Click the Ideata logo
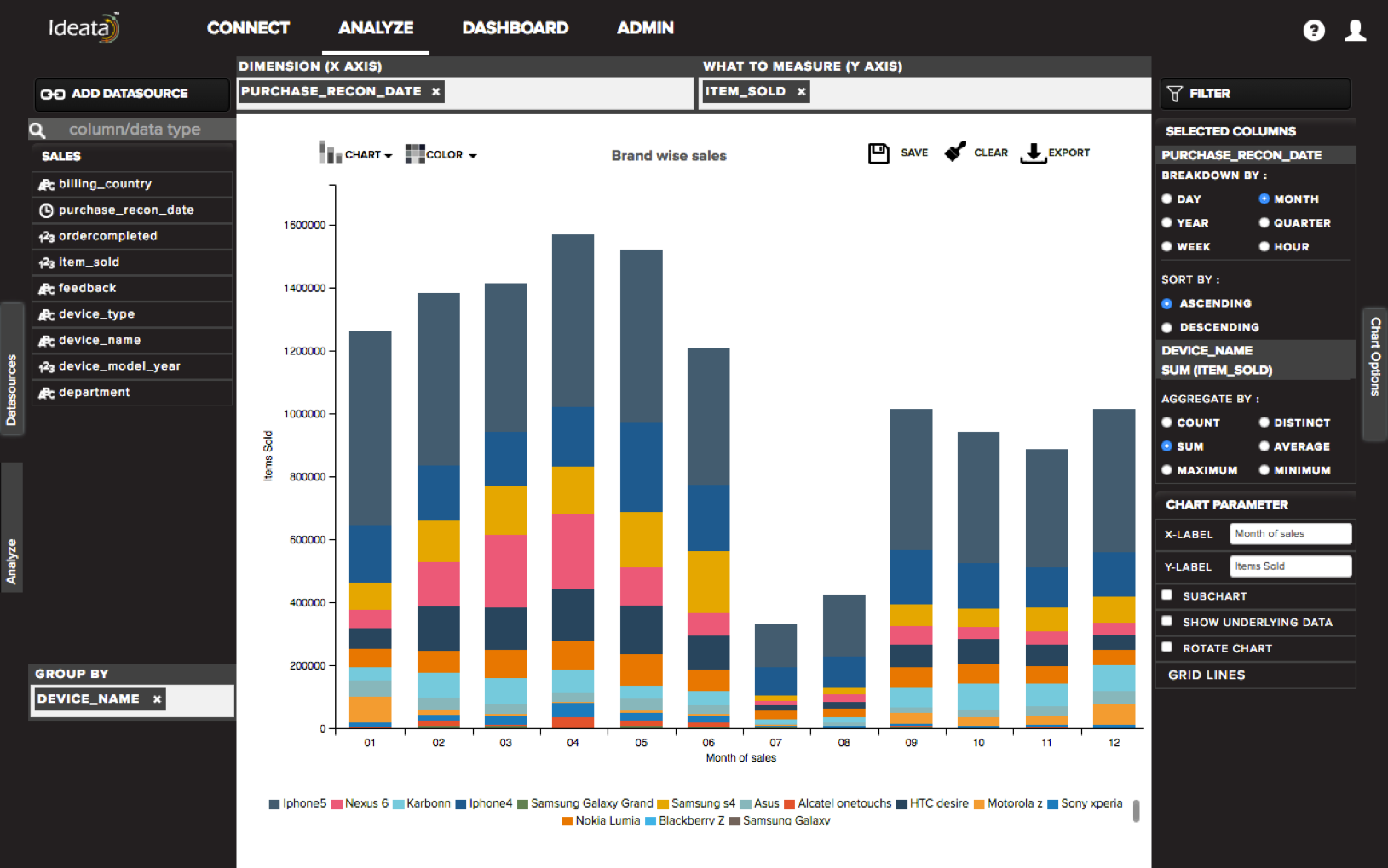This screenshot has height=868, width=1388. pos(84,27)
